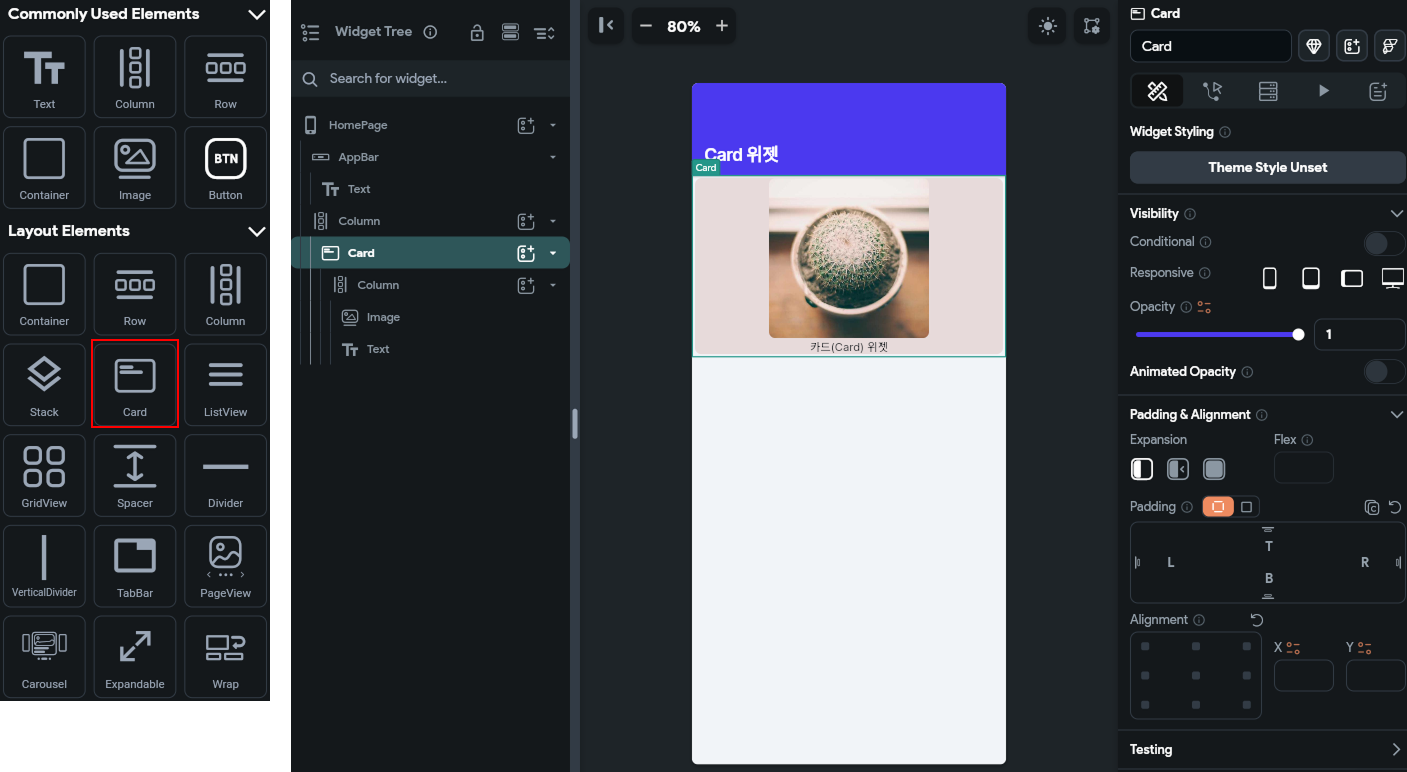The image size is (1407, 772).
Task: Collapse the Padding & Alignment section
Action: pos(1397,415)
